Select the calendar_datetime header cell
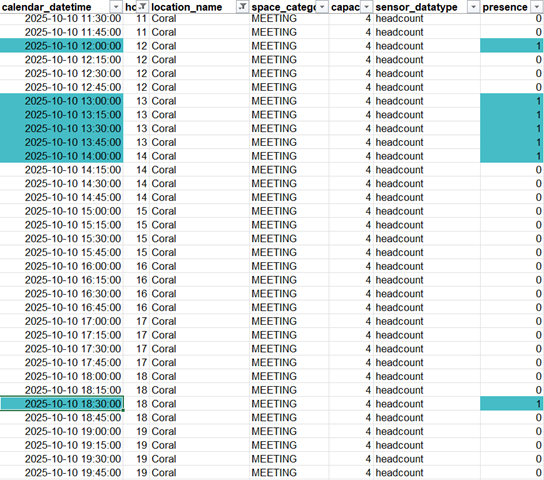The height and width of the screenshot is (480, 544). click(x=61, y=7)
